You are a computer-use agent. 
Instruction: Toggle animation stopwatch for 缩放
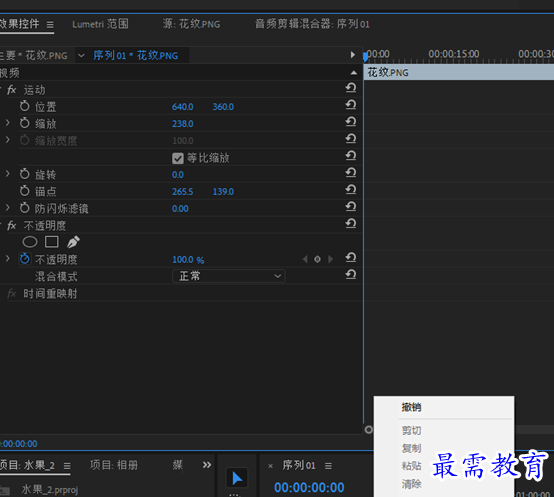[x=24, y=123]
